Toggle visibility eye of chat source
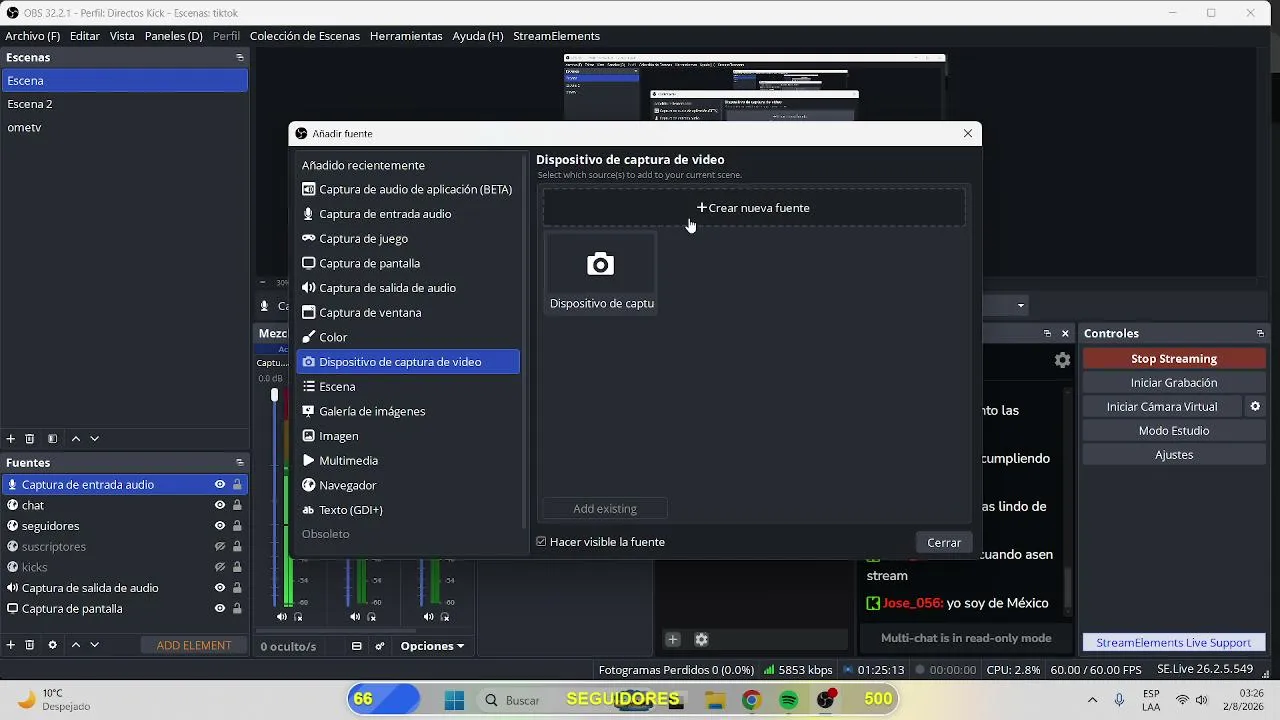 [220, 505]
